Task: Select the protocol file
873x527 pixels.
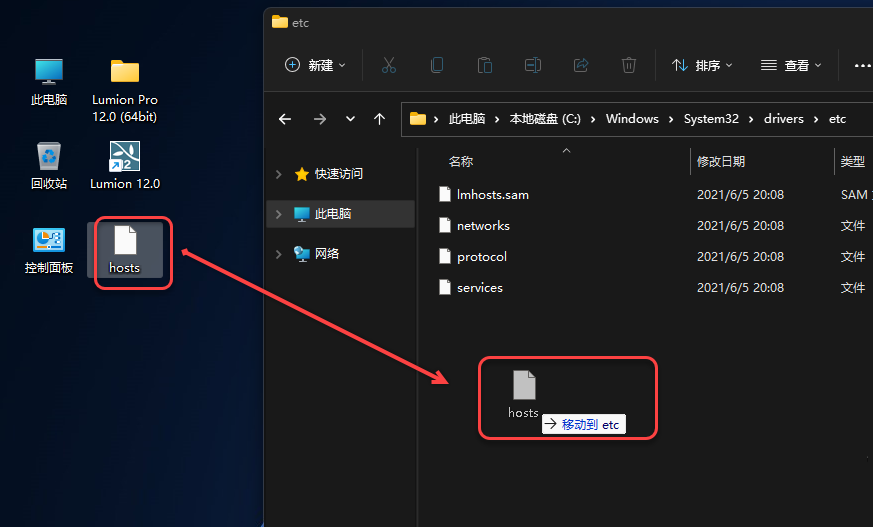Action: click(x=482, y=257)
